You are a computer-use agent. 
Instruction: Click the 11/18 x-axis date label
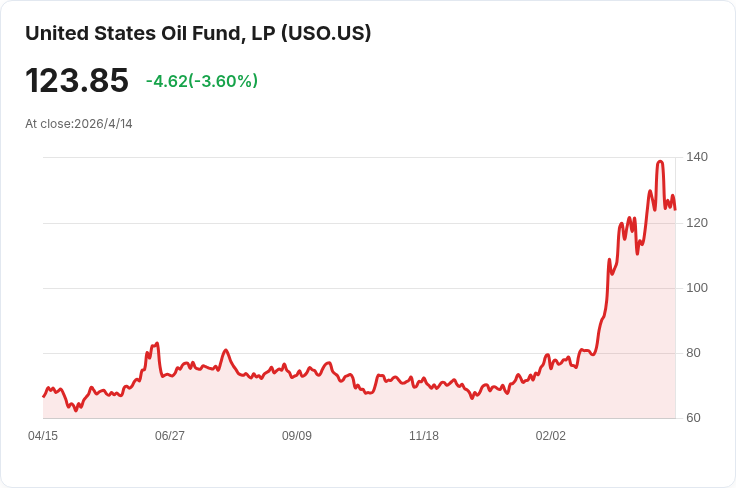point(424,436)
